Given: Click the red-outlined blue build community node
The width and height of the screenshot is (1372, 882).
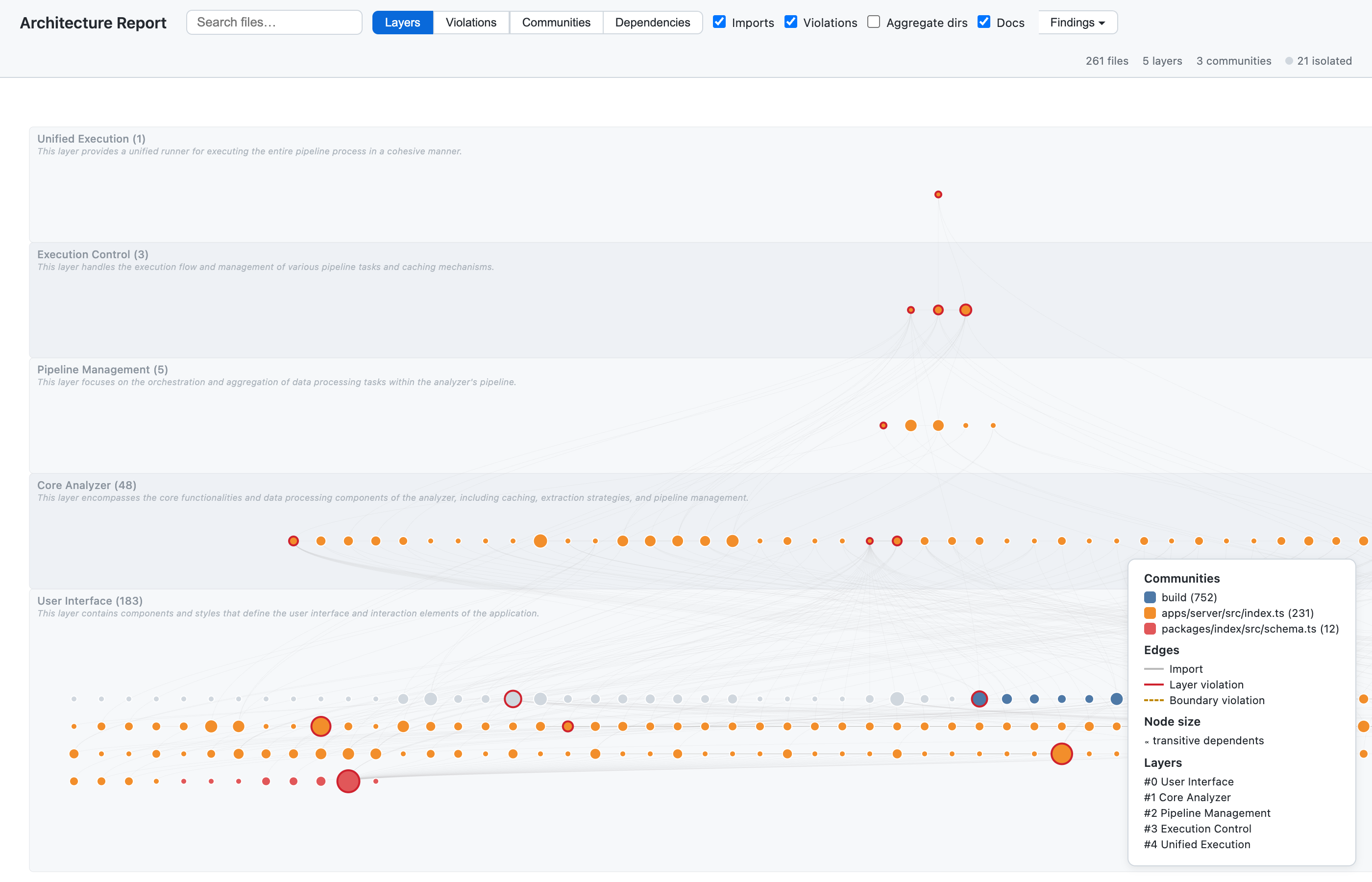Looking at the screenshot, I should pyautogui.click(x=979, y=699).
